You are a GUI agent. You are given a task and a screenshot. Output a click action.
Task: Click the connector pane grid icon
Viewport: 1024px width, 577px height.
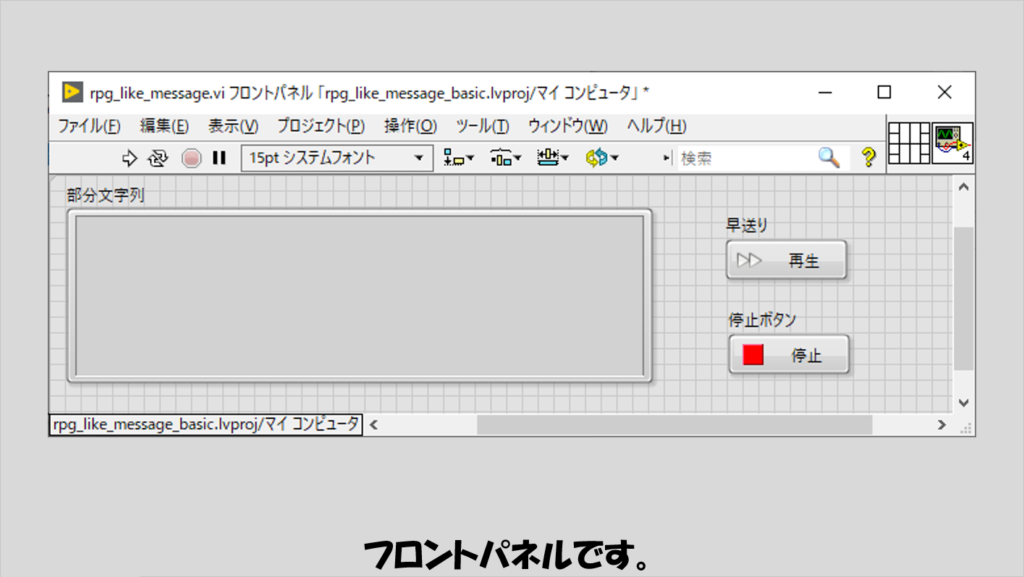click(909, 143)
